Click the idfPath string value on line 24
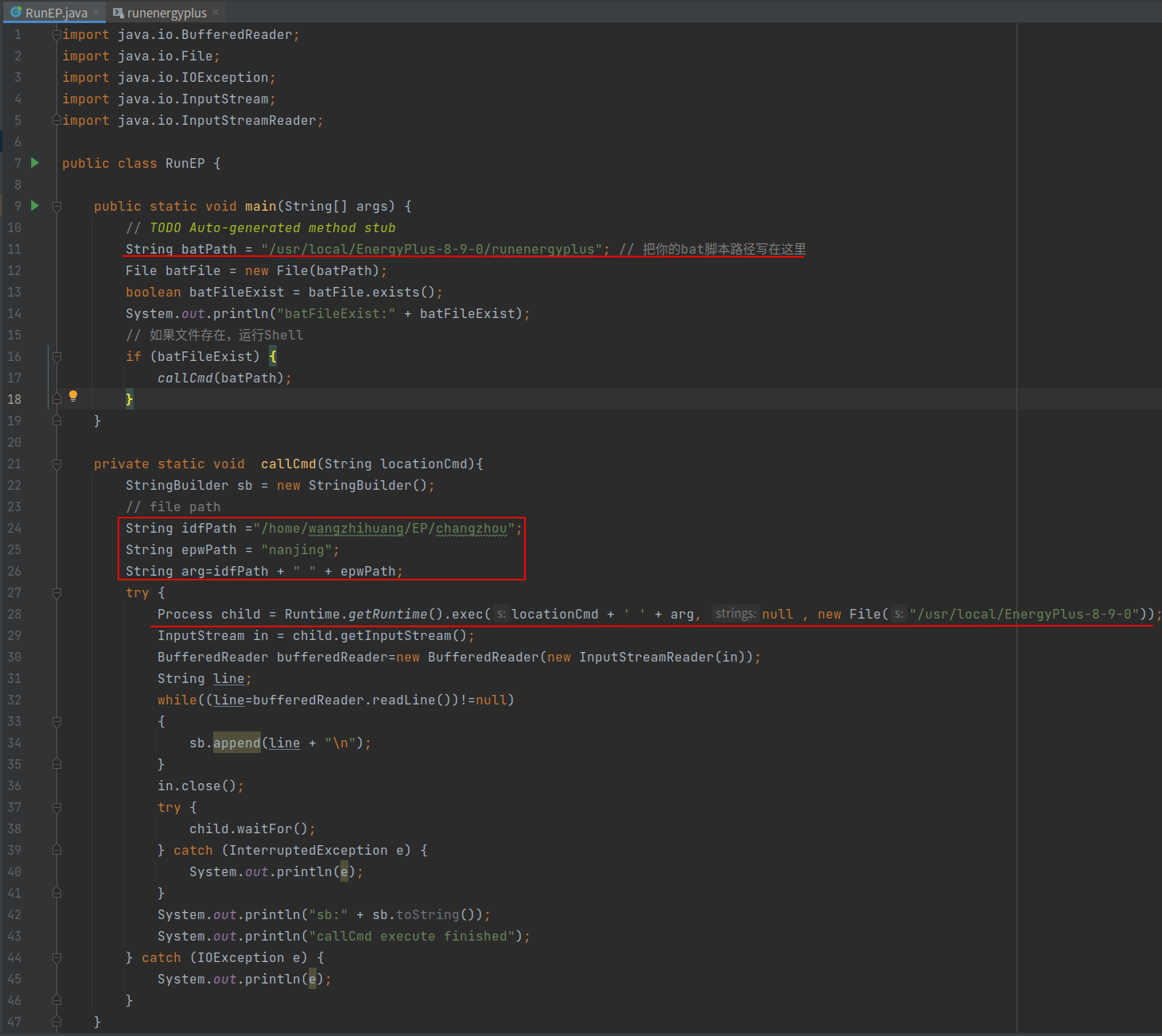Image resolution: width=1162 pixels, height=1036 pixels. 383,528
